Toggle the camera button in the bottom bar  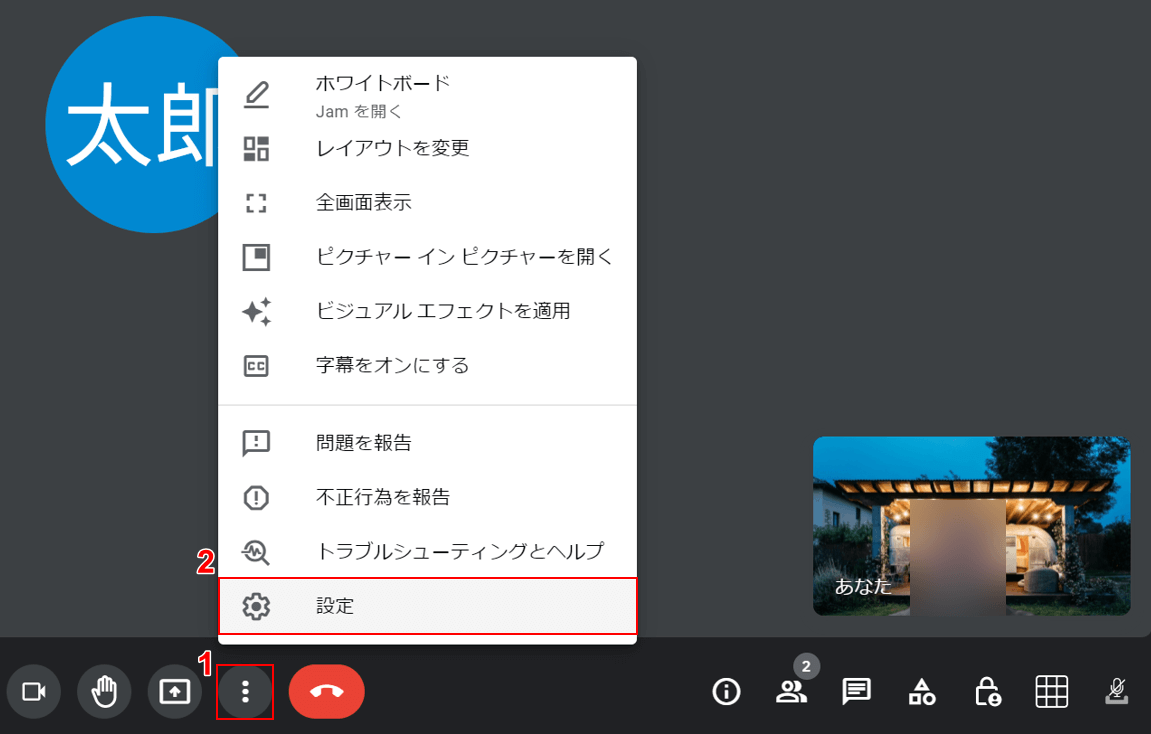[34, 691]
